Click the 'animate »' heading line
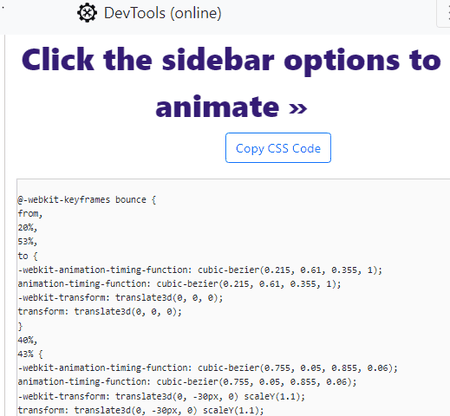Viewport: 450px width, 416px height. 231,107
